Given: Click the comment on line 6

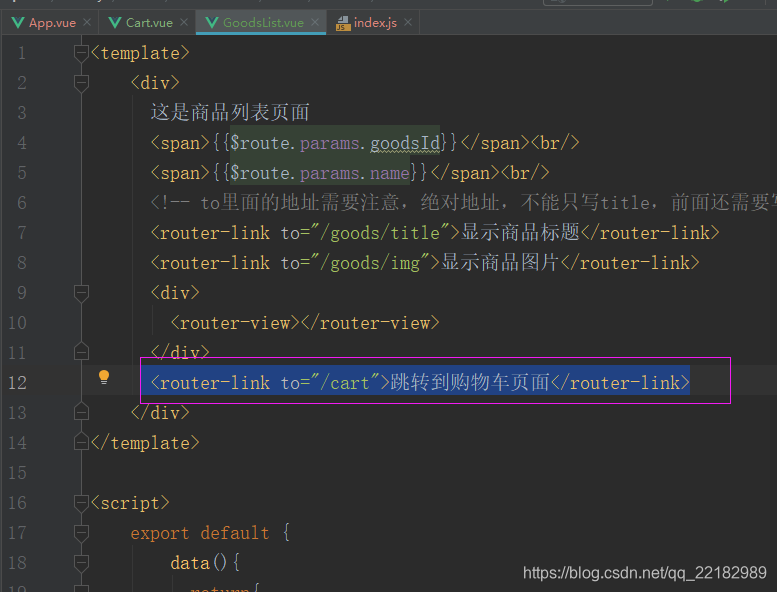Looking at the screenshot, I should tap(463, 203).
